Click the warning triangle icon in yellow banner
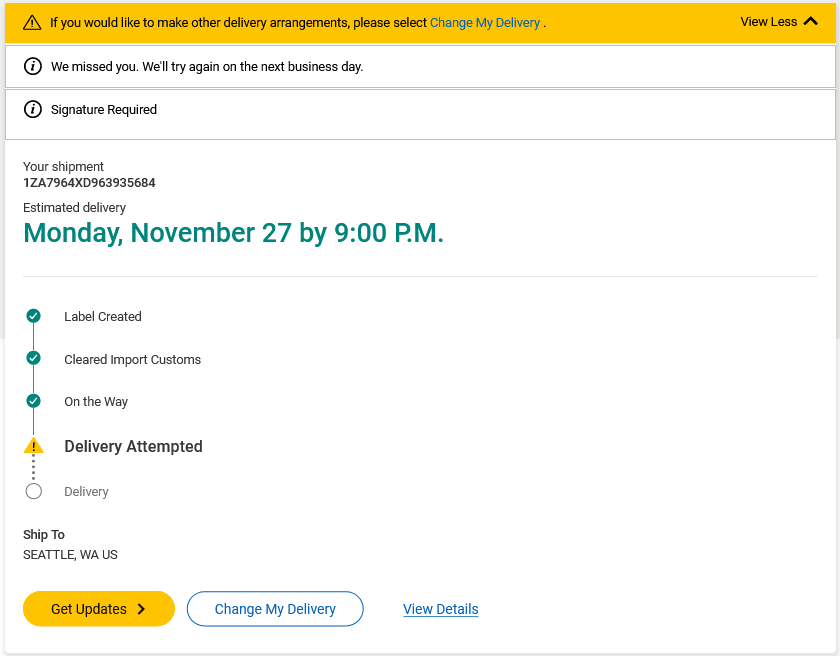The width and height of the screenshot is (840, 656). pos(32,22)
